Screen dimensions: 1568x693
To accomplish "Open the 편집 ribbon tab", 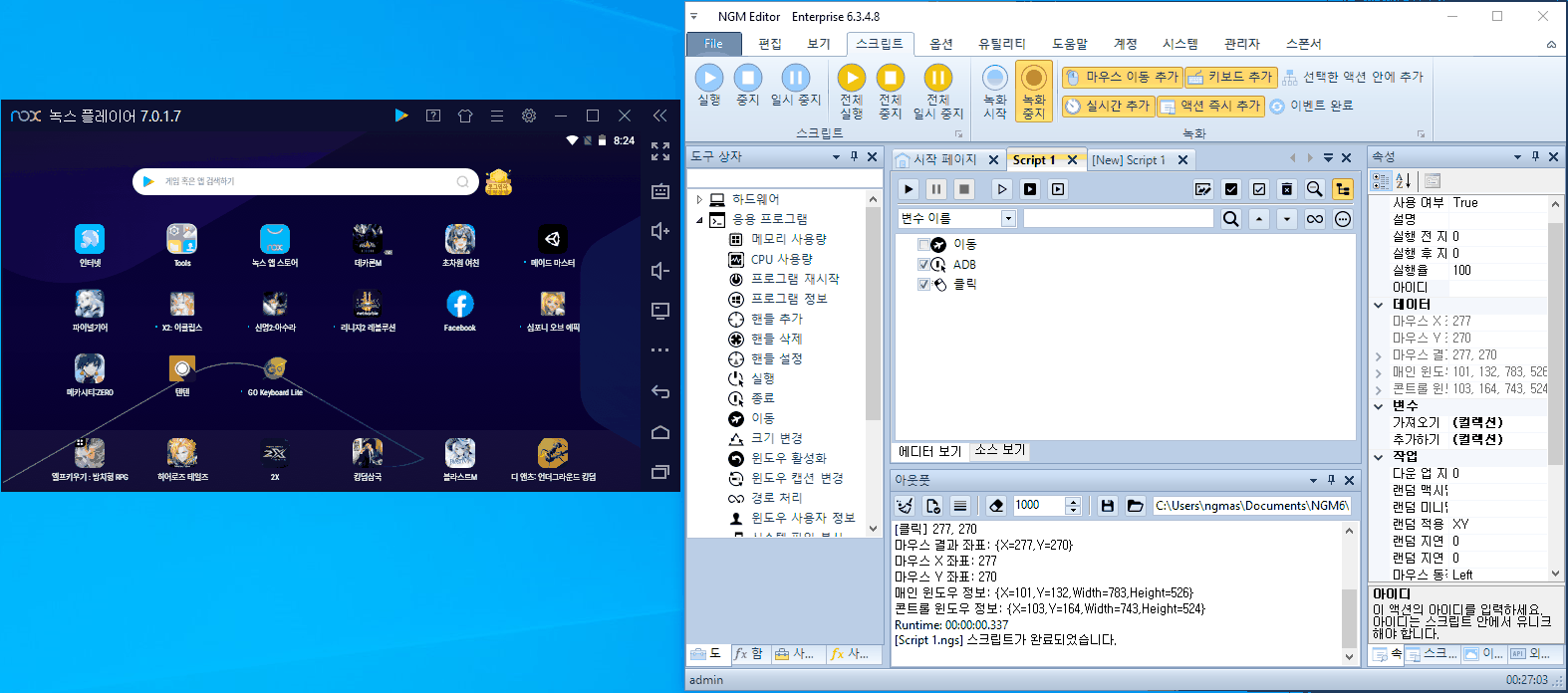I will tap(770, 44).
